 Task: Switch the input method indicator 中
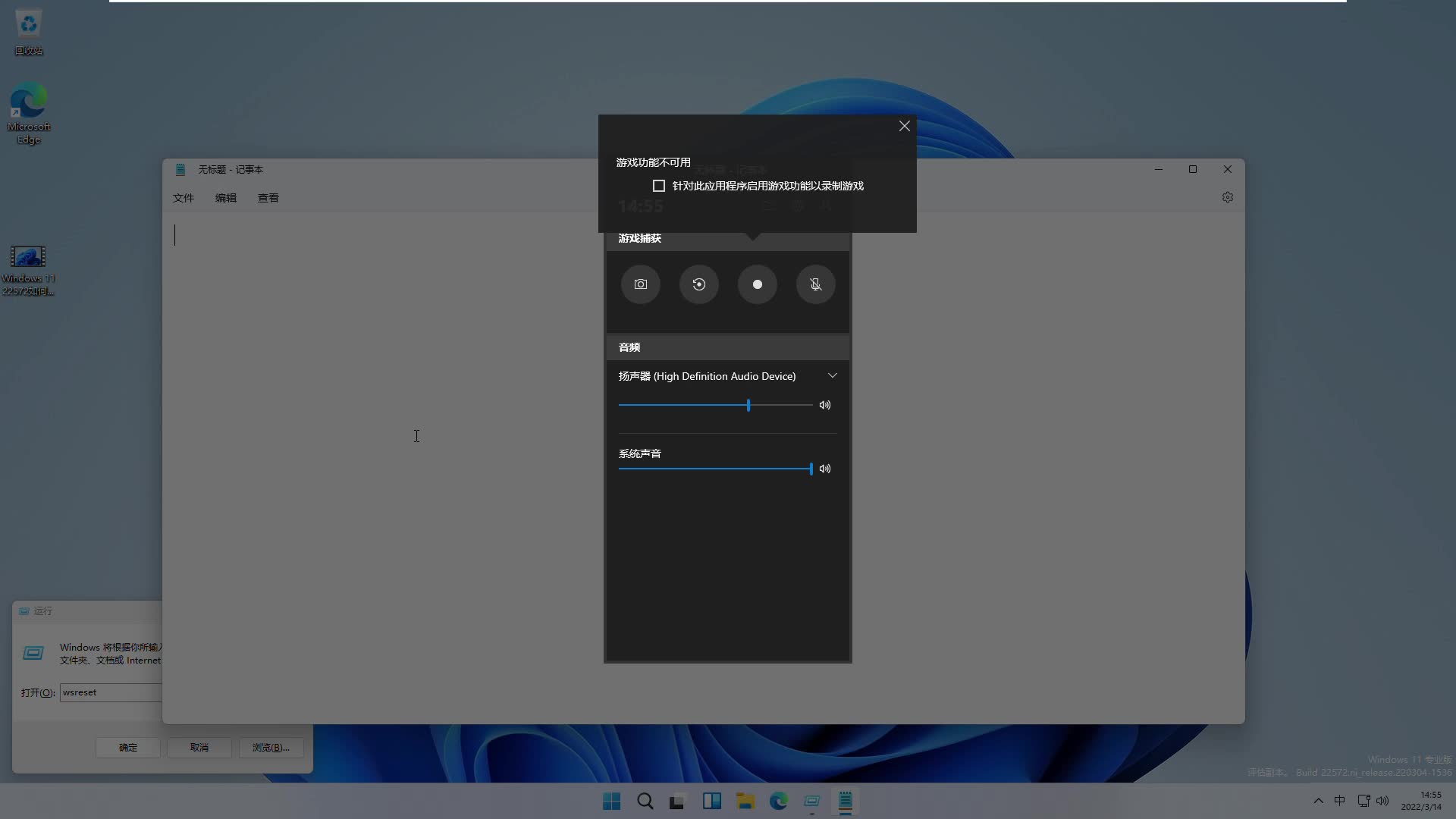click(1340, 802)
